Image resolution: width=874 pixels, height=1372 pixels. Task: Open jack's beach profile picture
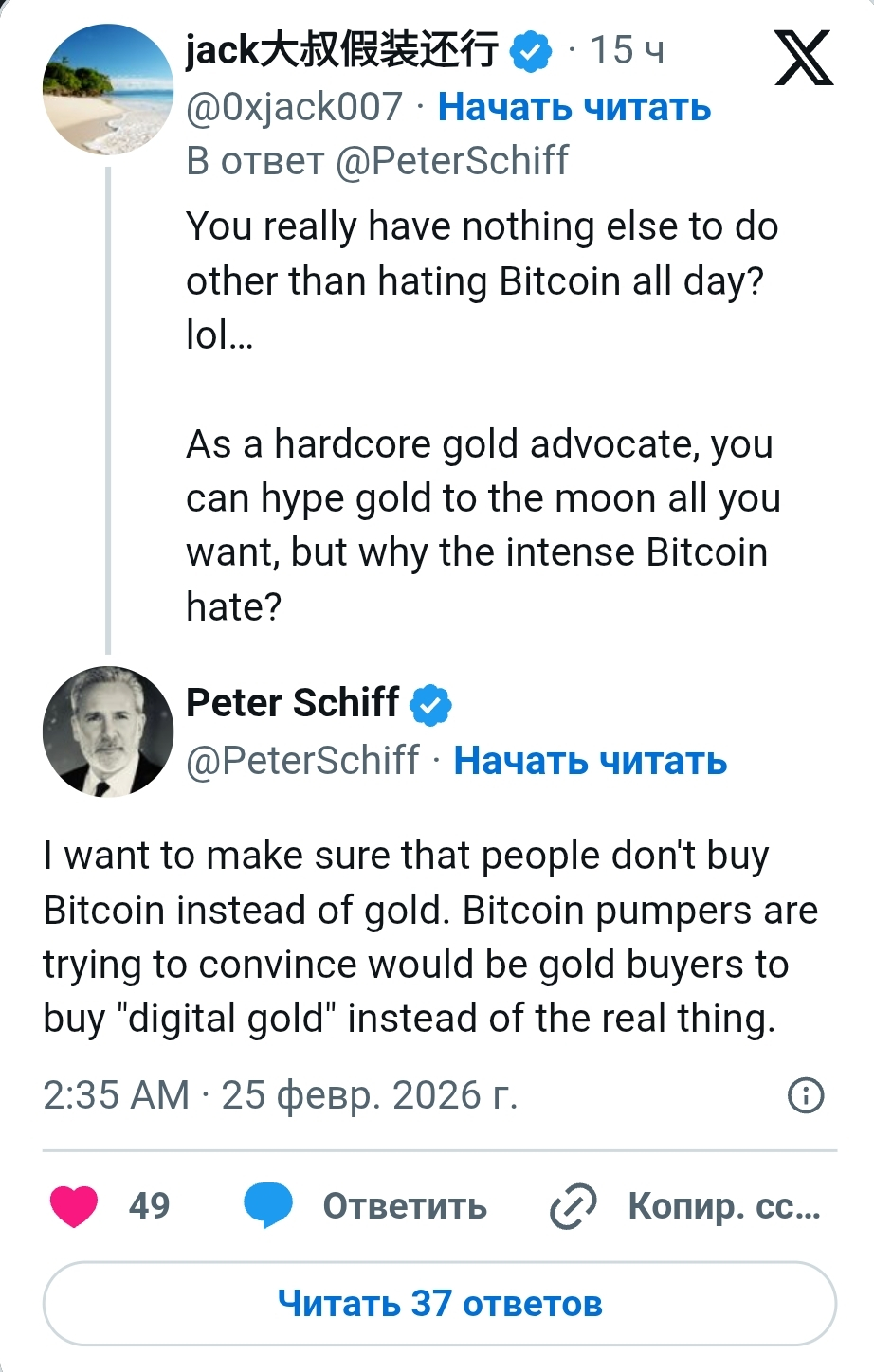point(108,91)
